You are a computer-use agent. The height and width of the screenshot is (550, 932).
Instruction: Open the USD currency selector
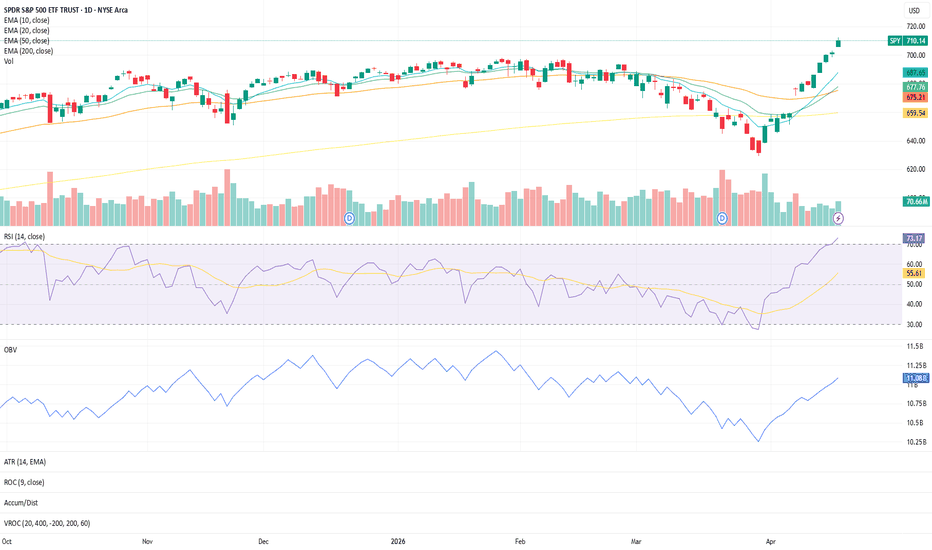[x=914, y=10]
